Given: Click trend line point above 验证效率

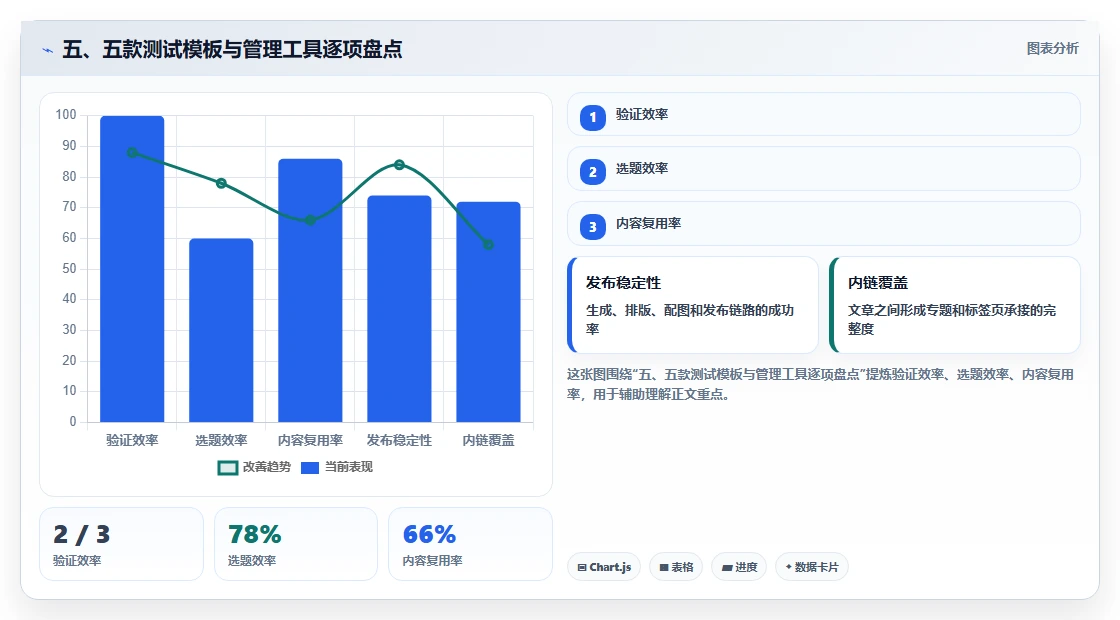Looking at the screenshot, I should (x=132, y=152).
